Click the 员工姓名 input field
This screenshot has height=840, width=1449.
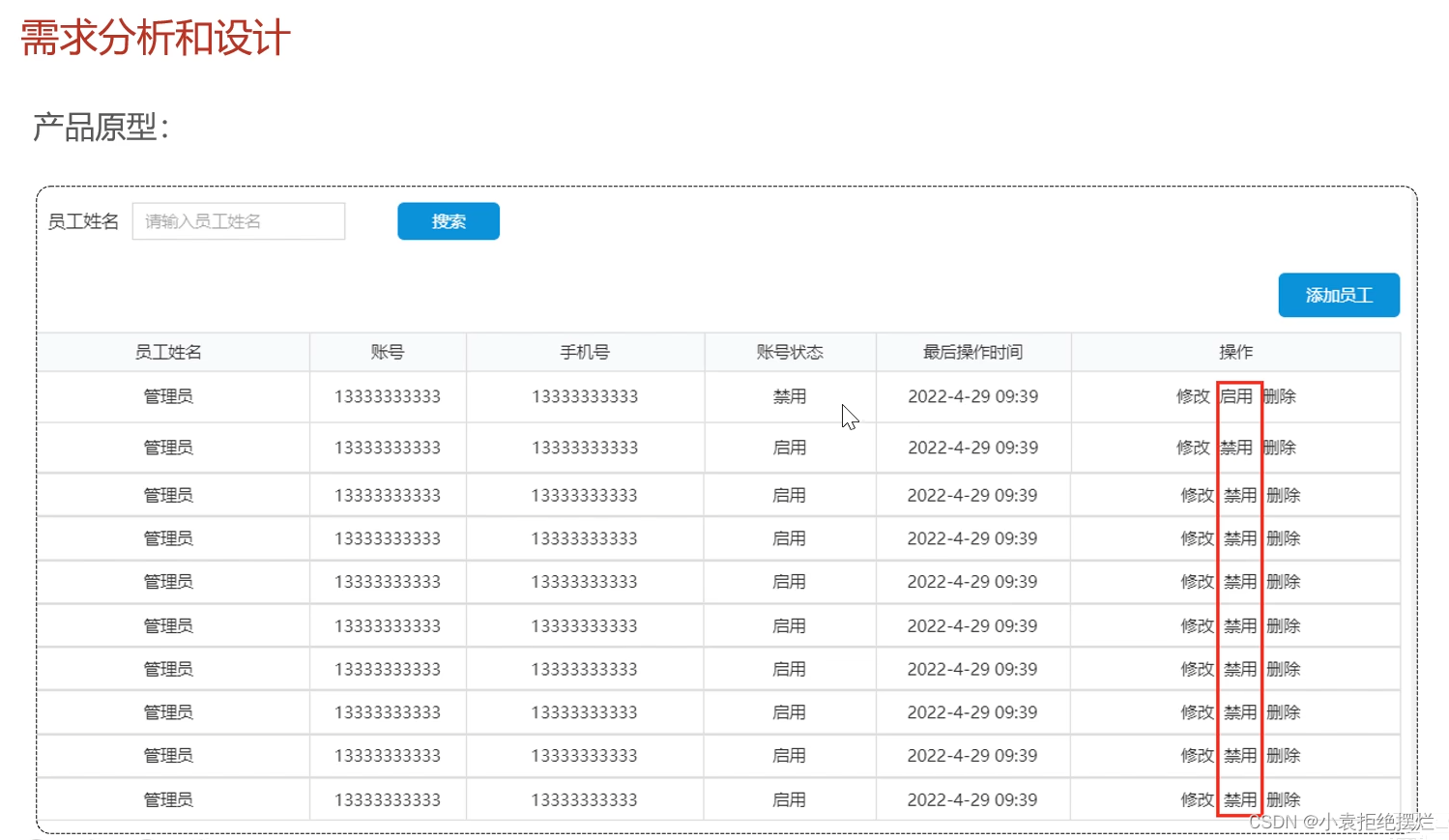point(238,220)
